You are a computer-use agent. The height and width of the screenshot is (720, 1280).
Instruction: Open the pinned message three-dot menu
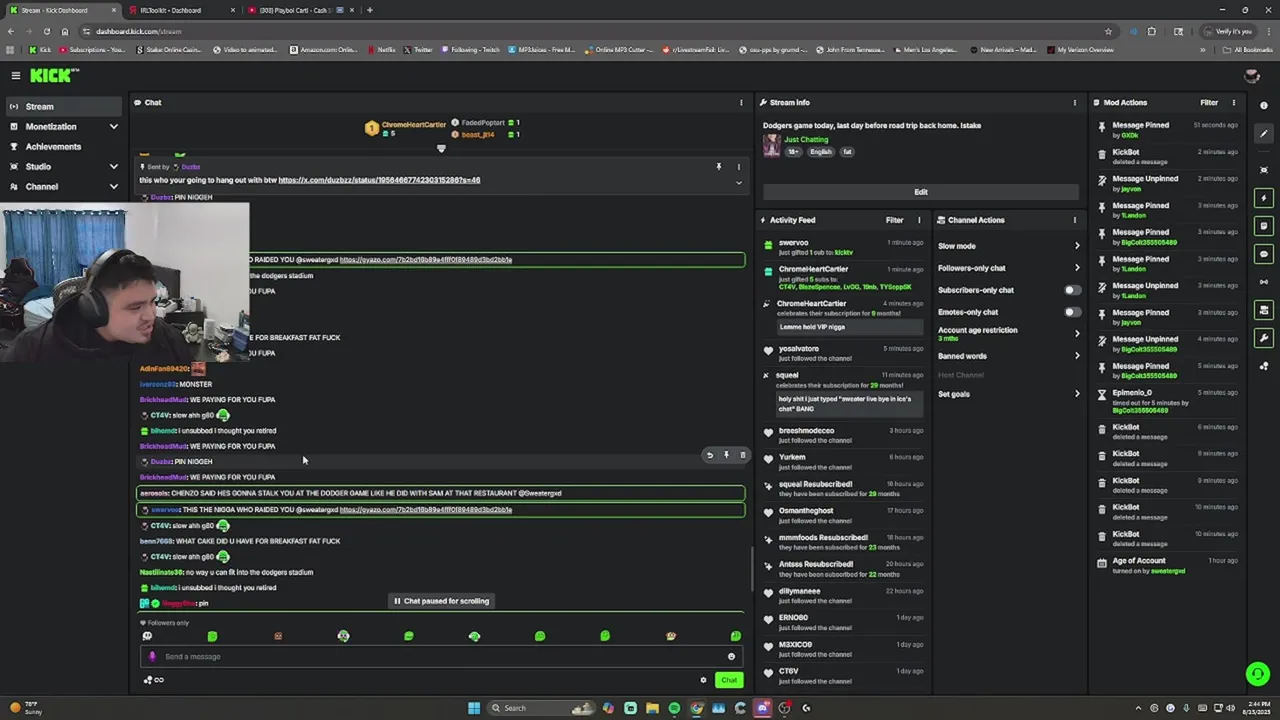click(x=739, y=167)
